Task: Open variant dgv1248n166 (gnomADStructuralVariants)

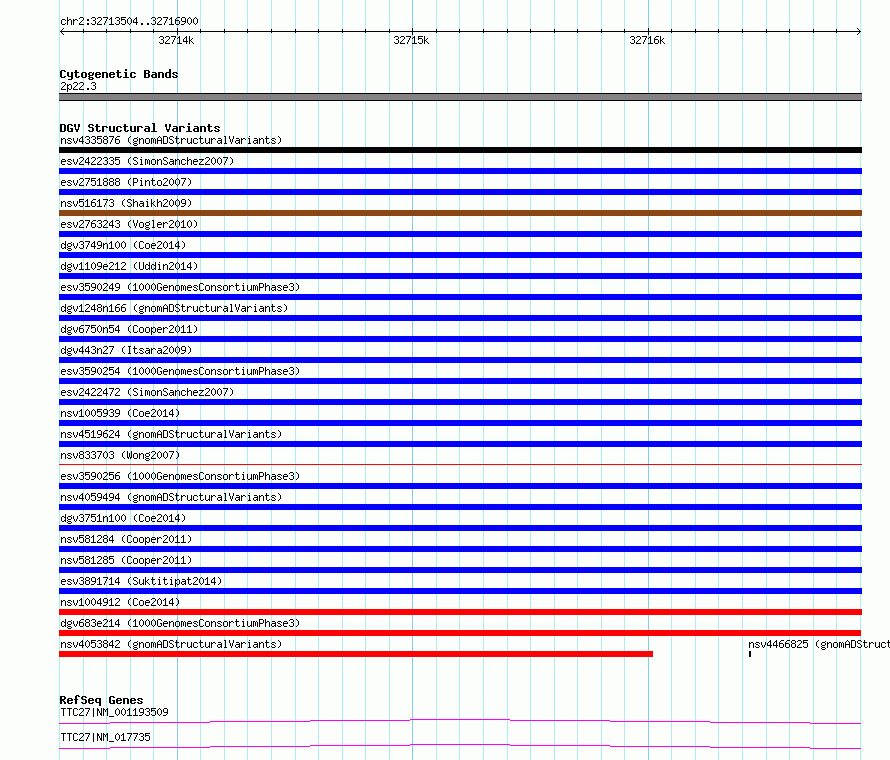Action: click(x=174, y=308)
